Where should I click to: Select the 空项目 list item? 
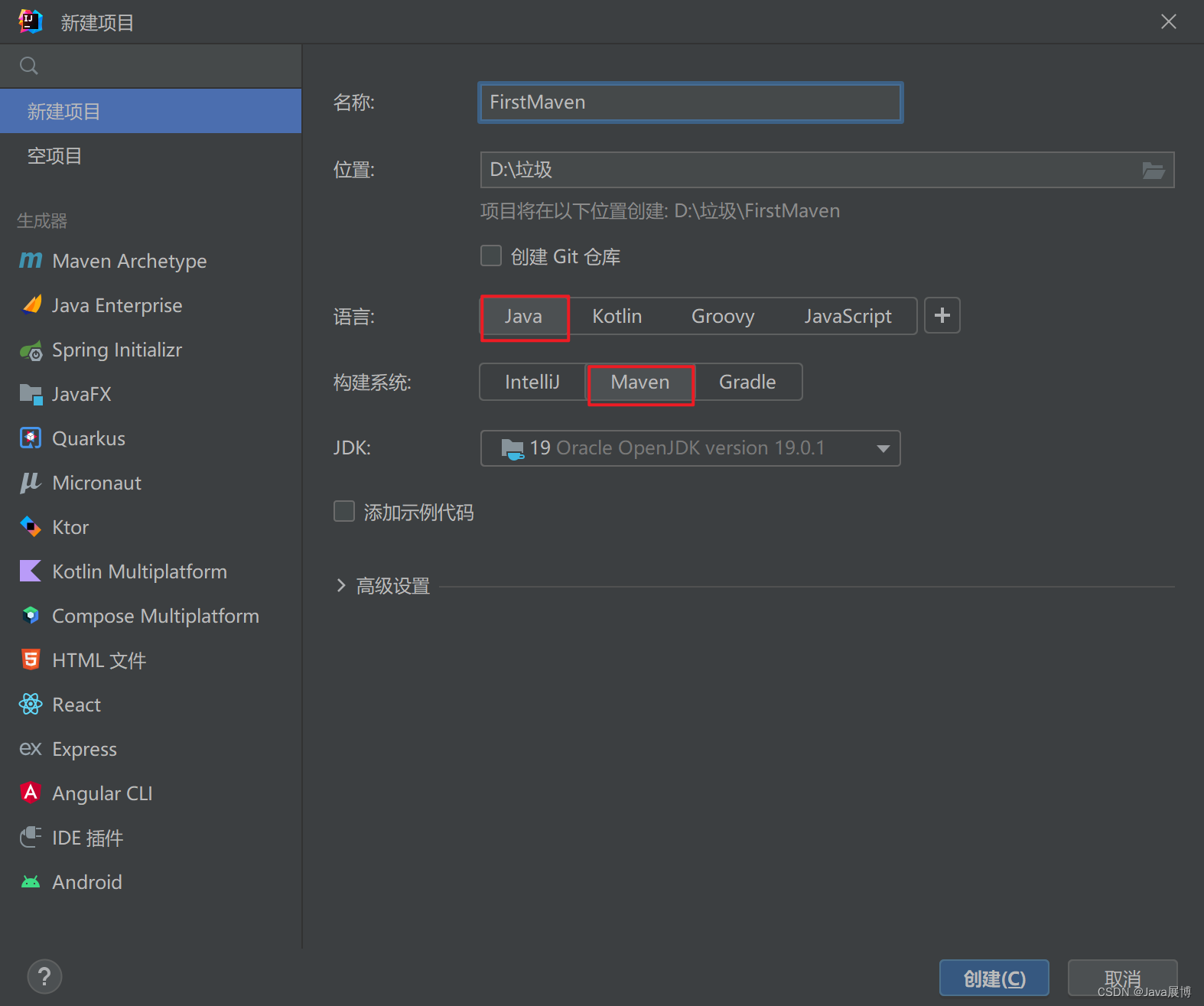click(151, 155)
